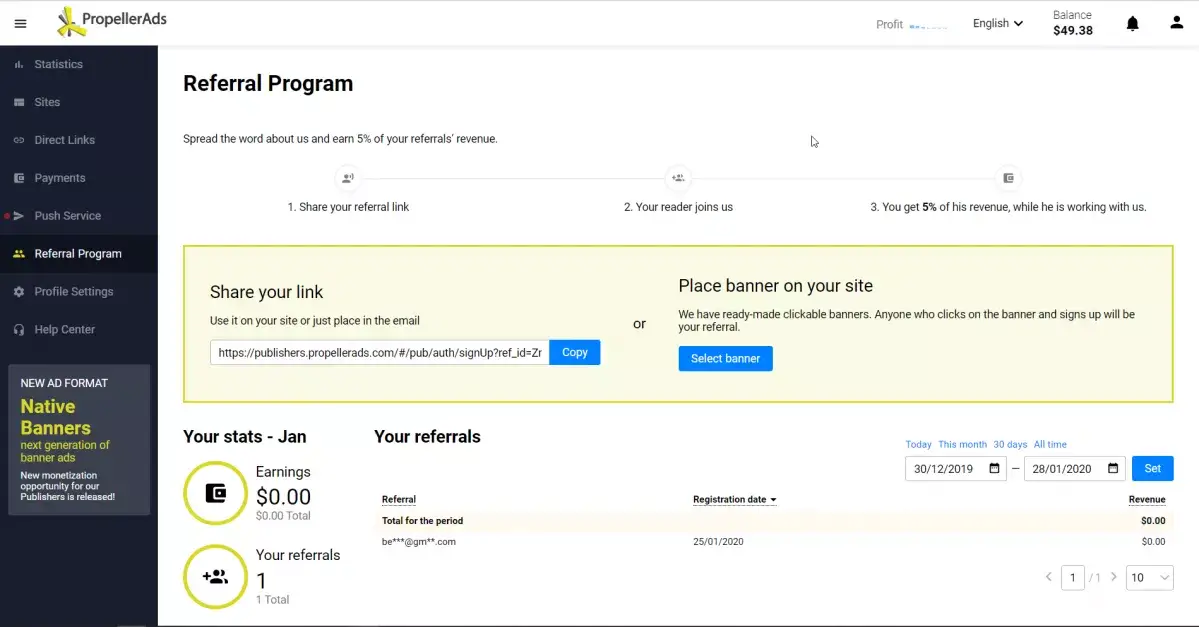Click the revenue wallet step icon

coord(1009,178)
